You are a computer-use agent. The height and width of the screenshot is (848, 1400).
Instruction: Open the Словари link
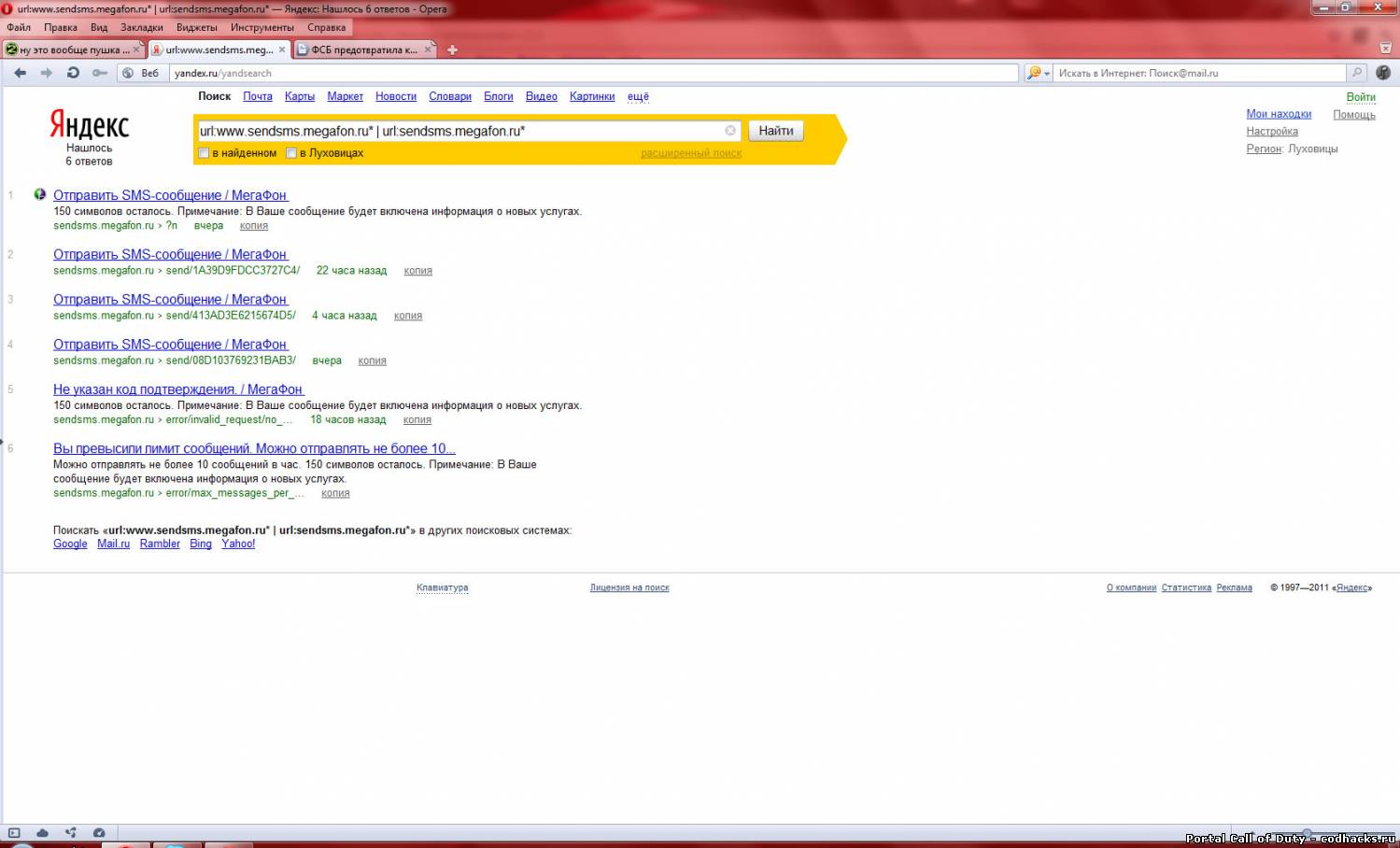tap(450, 96)
